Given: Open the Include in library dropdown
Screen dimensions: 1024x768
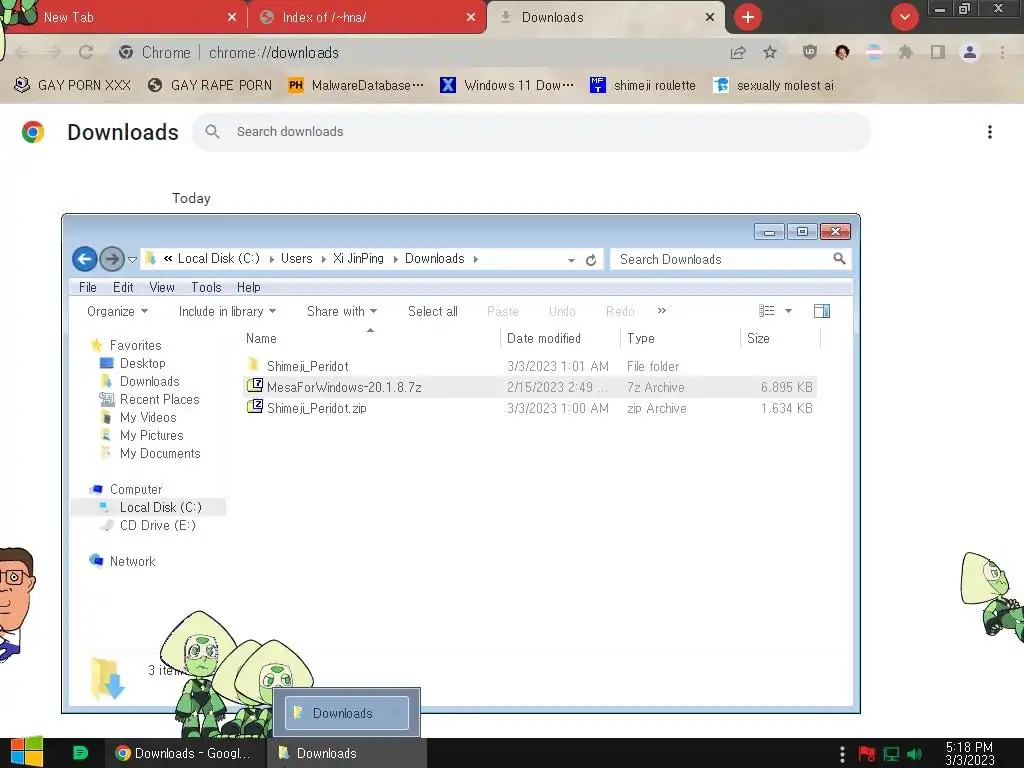Looking at the screenshot, I should [227, 312].
